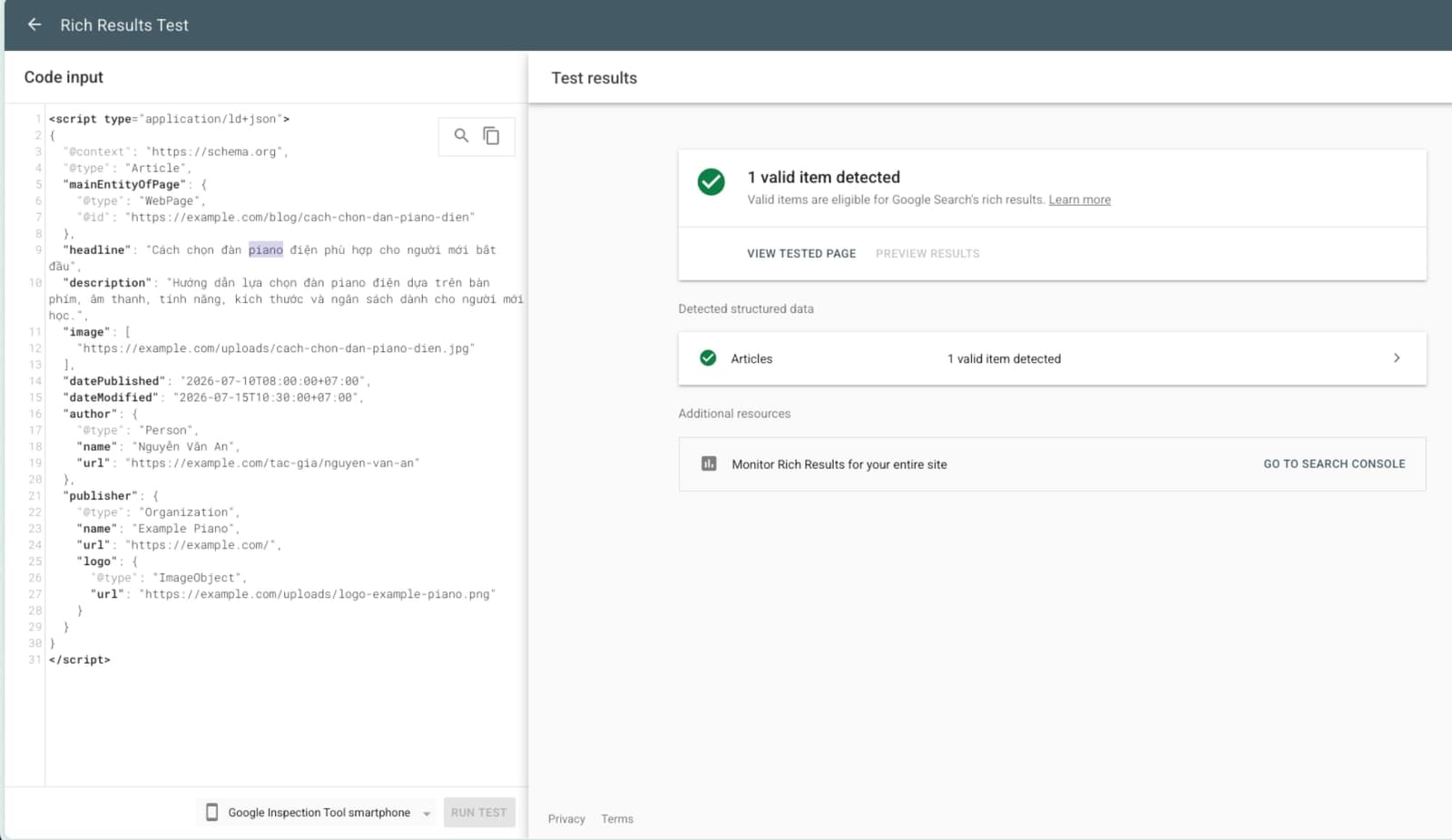
Task: Click the Rich Results Test title
Action: [124, 25]
